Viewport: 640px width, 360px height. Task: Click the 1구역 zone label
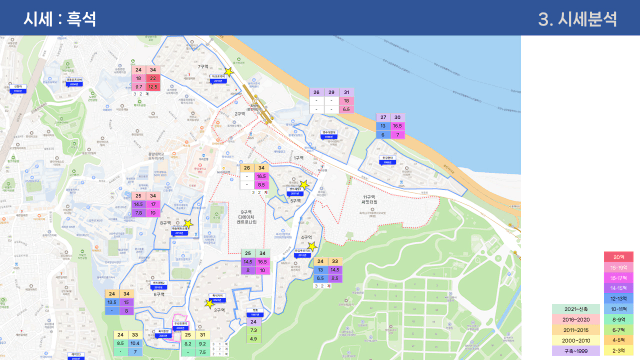(x=298, y=158)
